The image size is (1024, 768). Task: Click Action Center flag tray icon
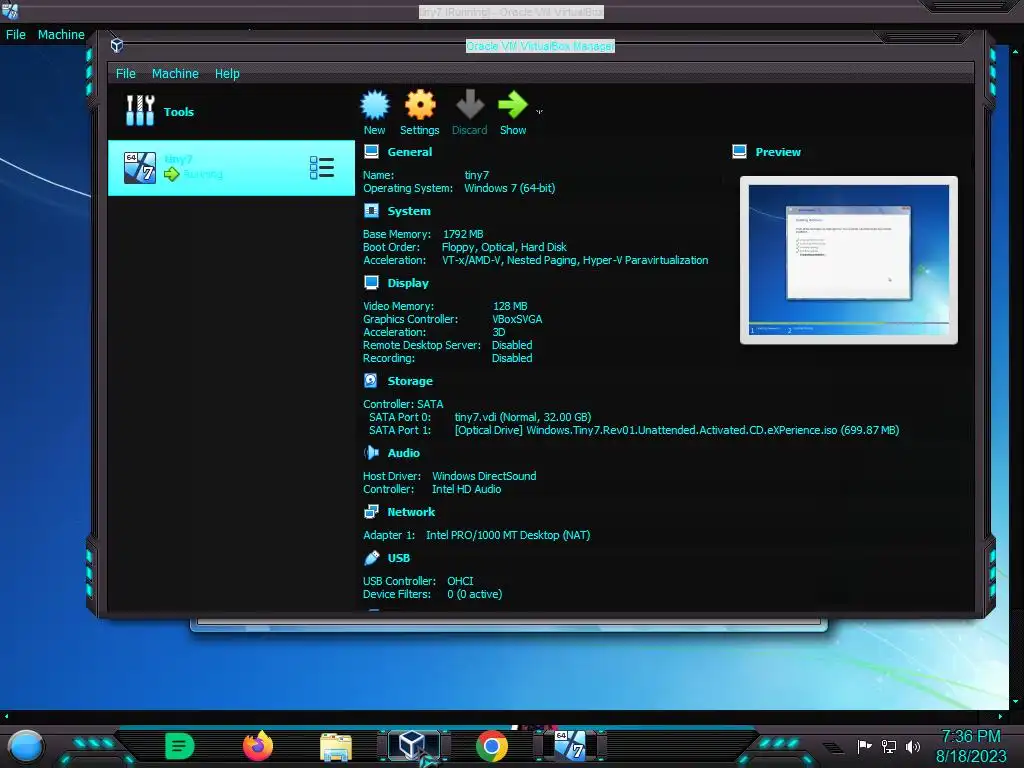click(865, 746)
